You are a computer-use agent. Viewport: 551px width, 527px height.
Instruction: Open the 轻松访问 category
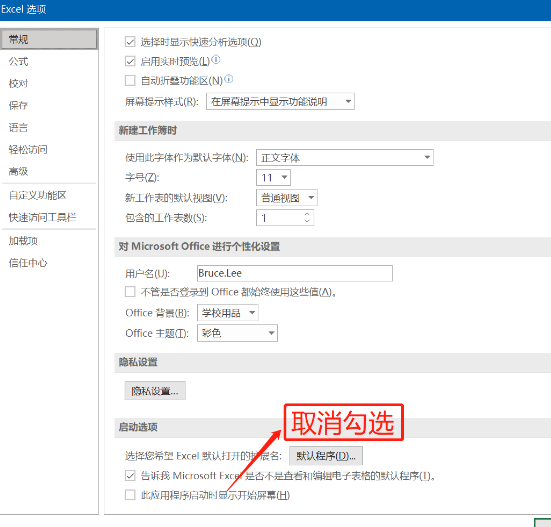(28, 150)
